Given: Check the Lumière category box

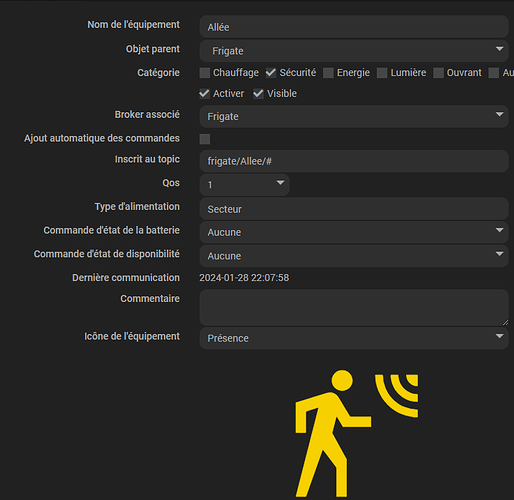Looking at the screenshot, I should (382, 73).
